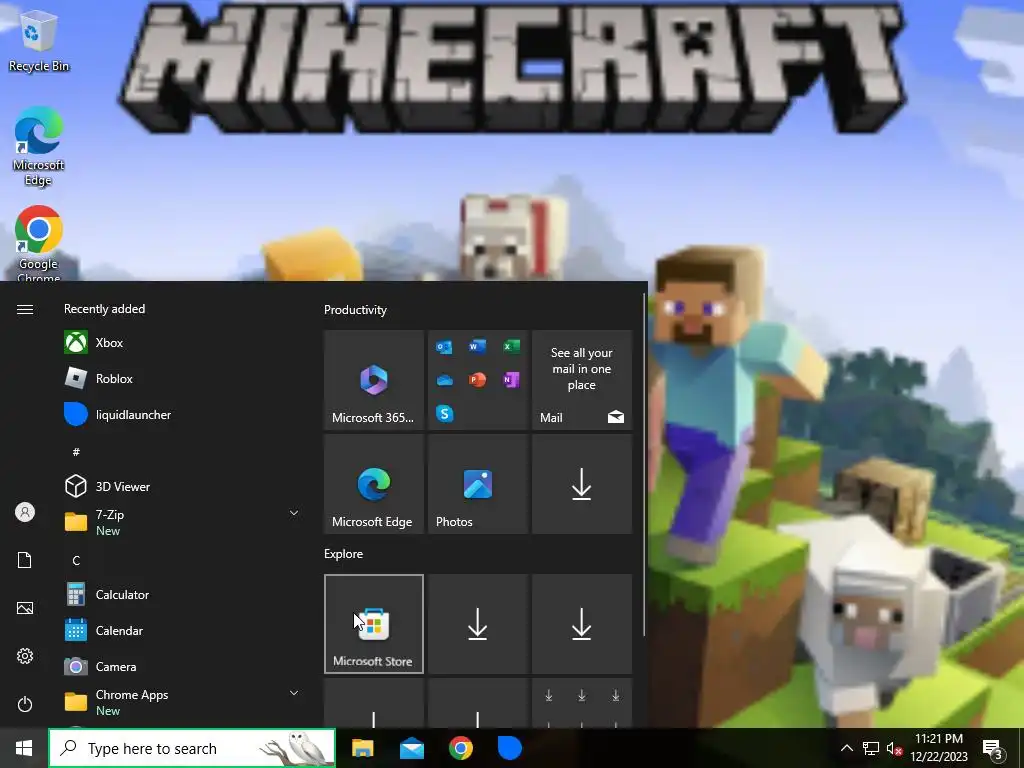Open Settings gear in Start sidebar
Viewport: 1024px width, 768px height.
25,656
